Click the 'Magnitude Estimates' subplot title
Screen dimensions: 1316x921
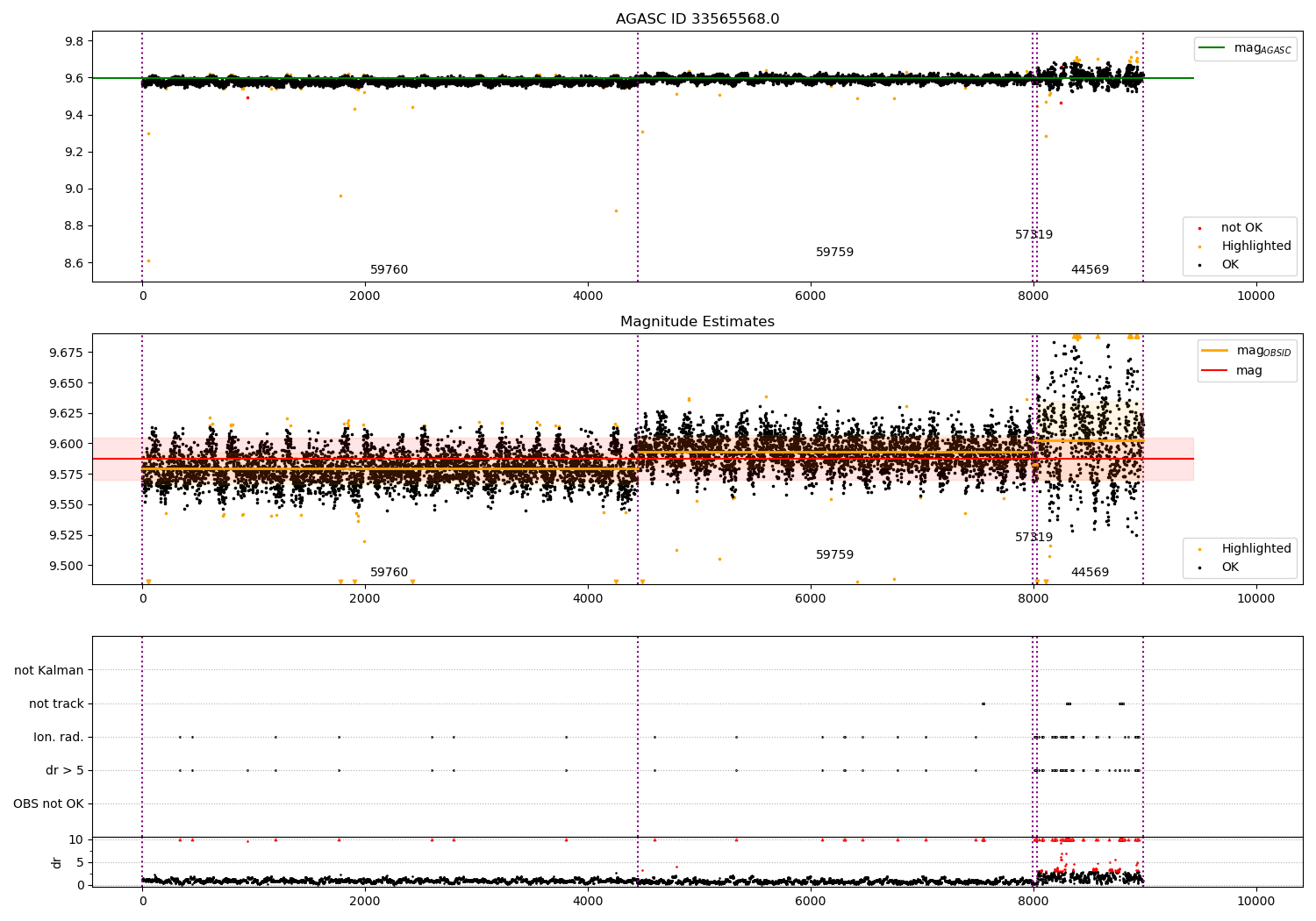697,322
